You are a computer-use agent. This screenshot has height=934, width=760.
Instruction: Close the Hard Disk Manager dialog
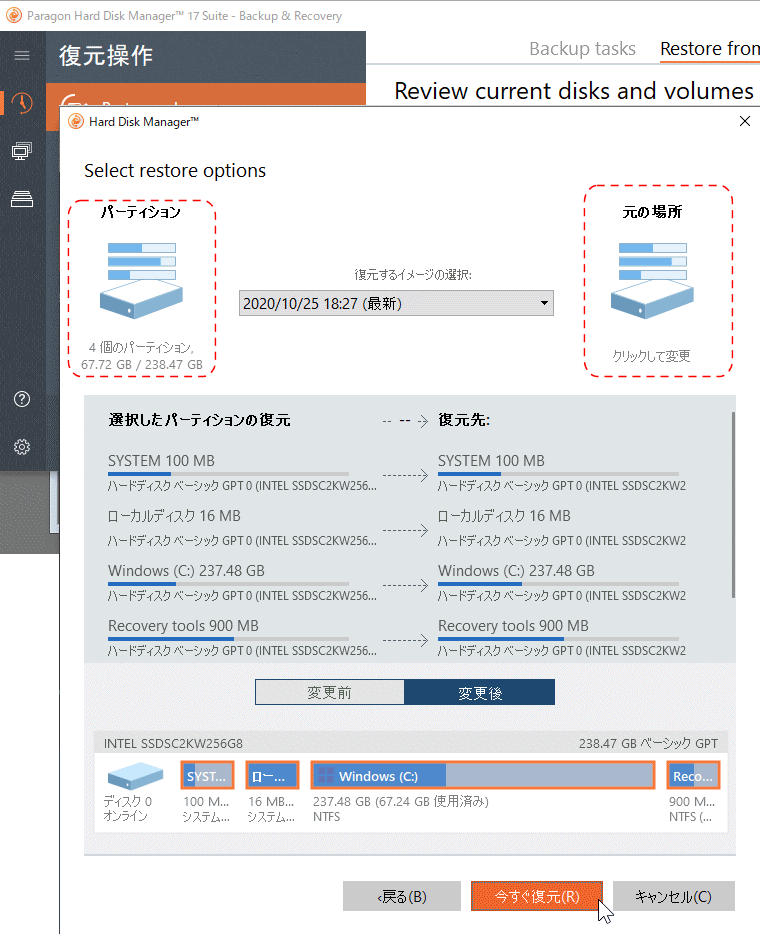click(743, 121)
